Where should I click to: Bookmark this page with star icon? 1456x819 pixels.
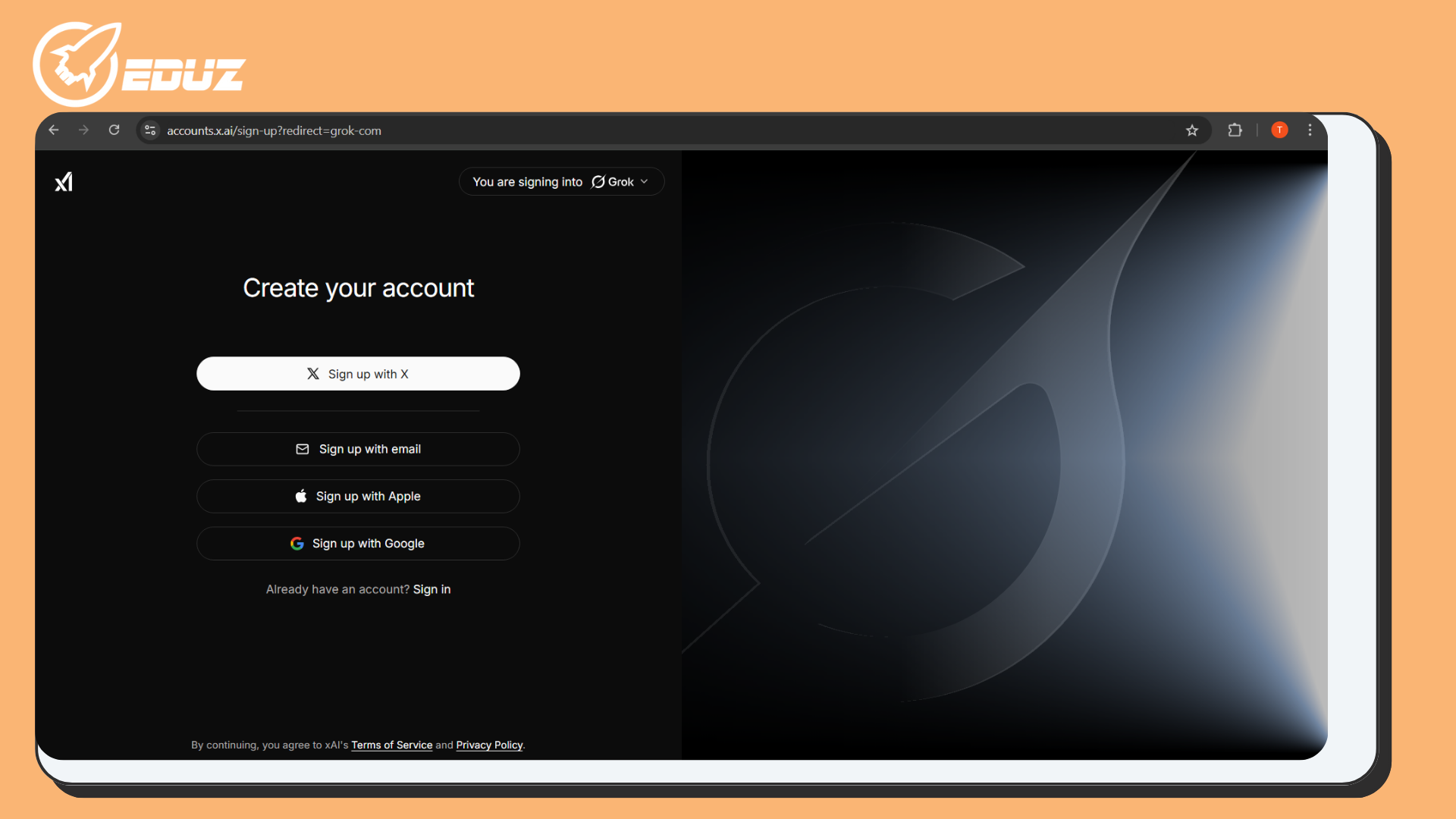tap(1192, 130)
